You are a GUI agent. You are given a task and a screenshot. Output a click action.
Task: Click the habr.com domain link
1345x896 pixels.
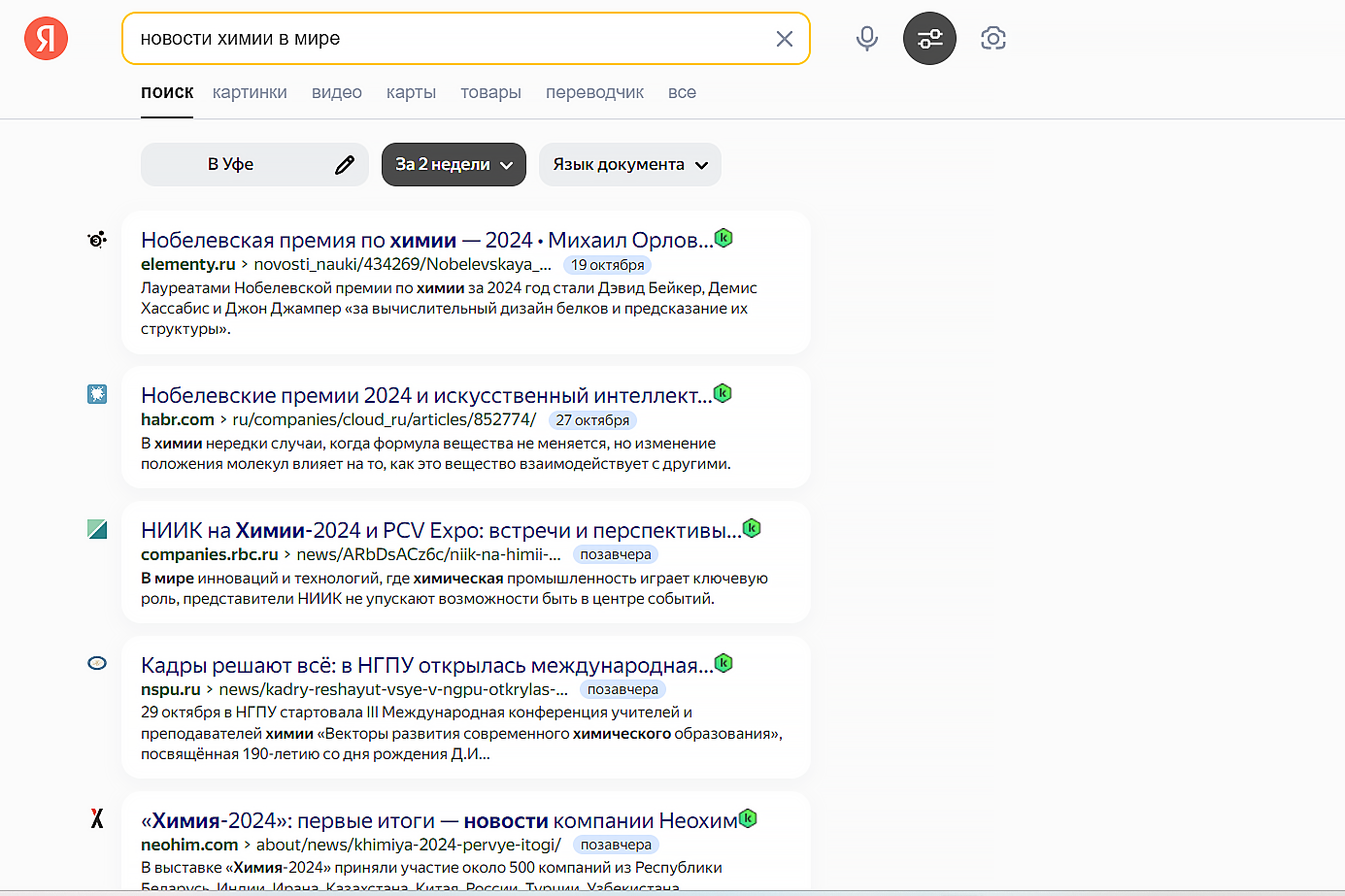pyautogui.click(x=178, y=419)
